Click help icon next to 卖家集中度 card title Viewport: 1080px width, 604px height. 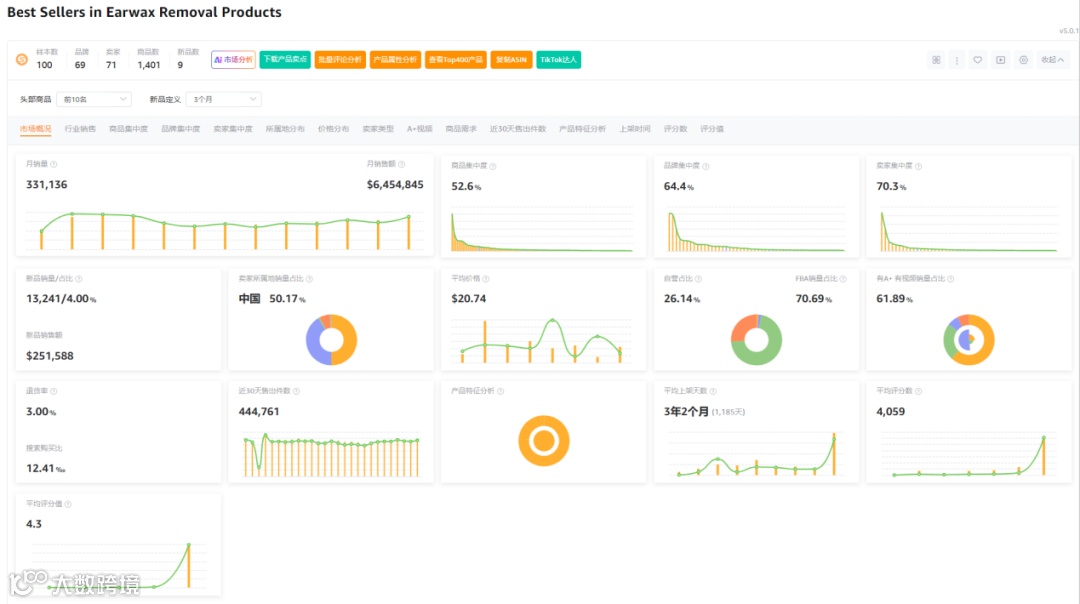pyautogui.click(x=918, y=166)
